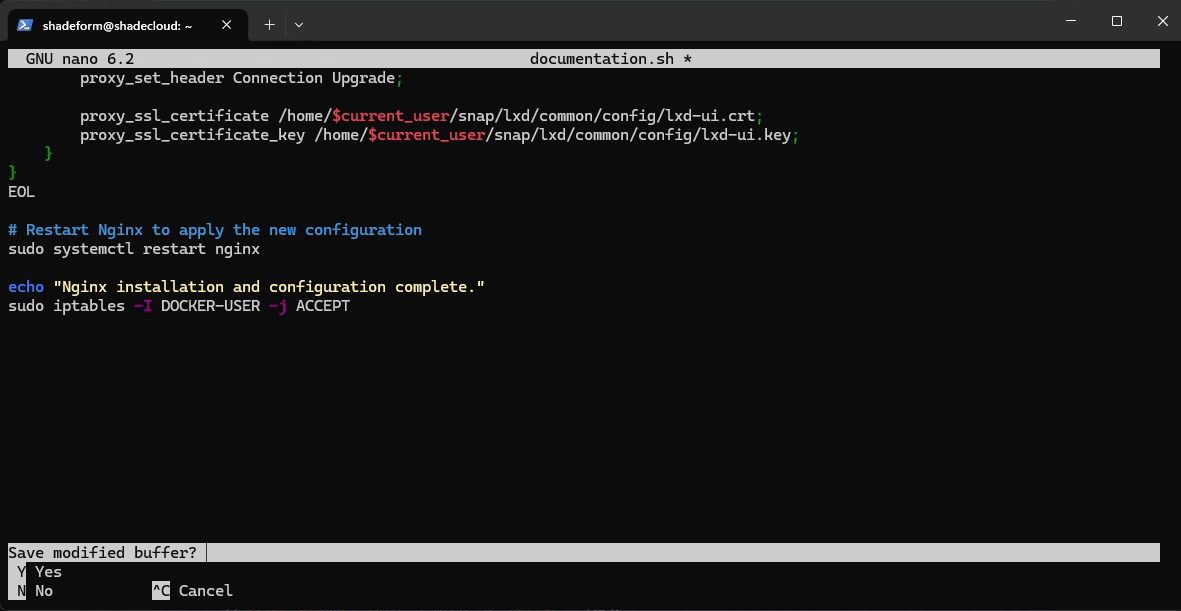Click the window close icon
Screen dimensions: 1181x611
coord(1162,20)
